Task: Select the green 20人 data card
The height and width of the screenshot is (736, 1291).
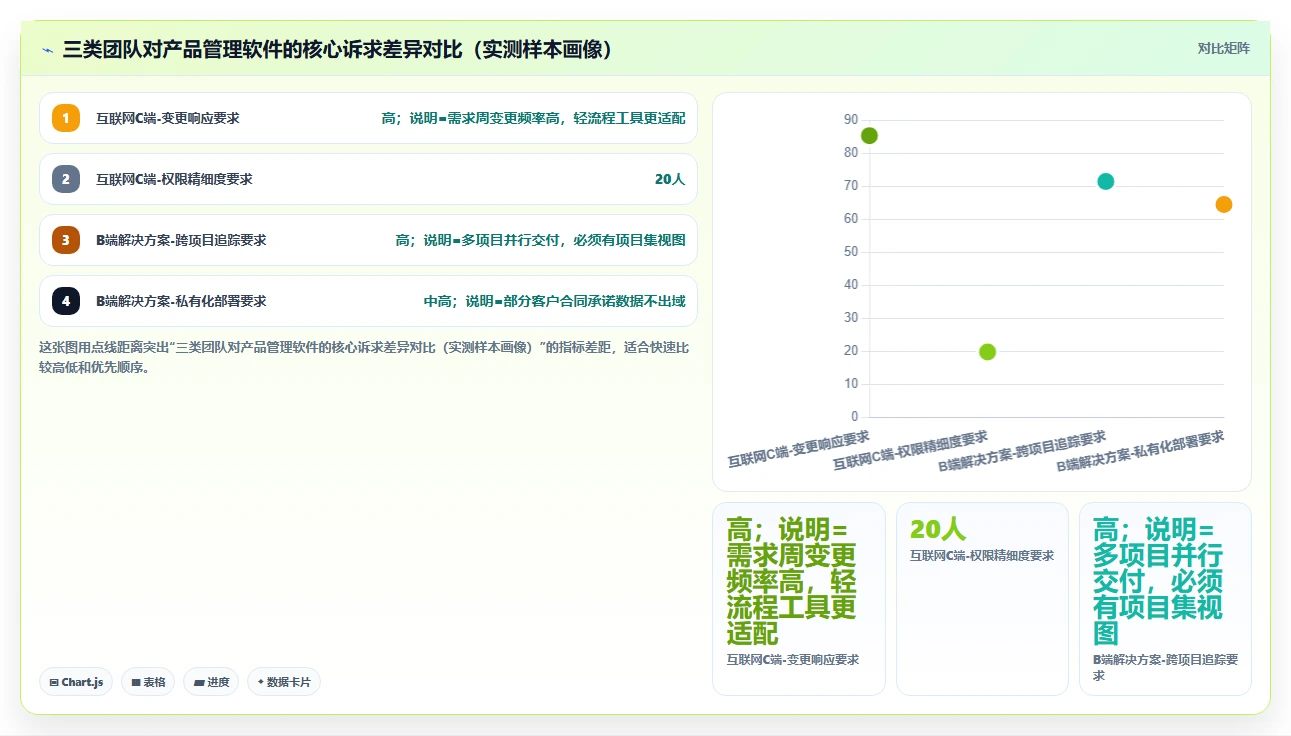Action: [x=982, y=598]
